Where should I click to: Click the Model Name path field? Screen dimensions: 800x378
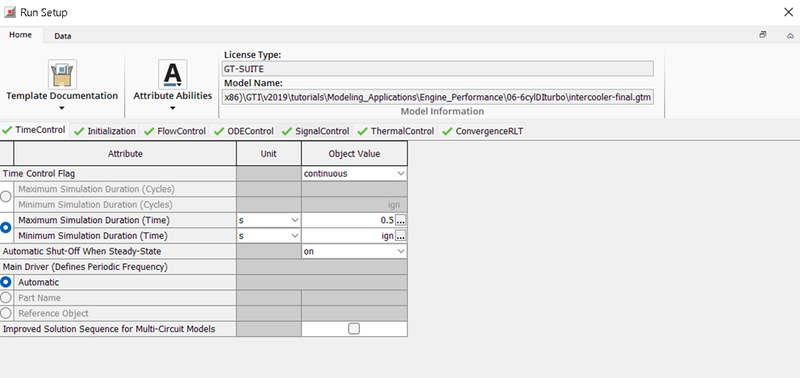coord(438,97)
